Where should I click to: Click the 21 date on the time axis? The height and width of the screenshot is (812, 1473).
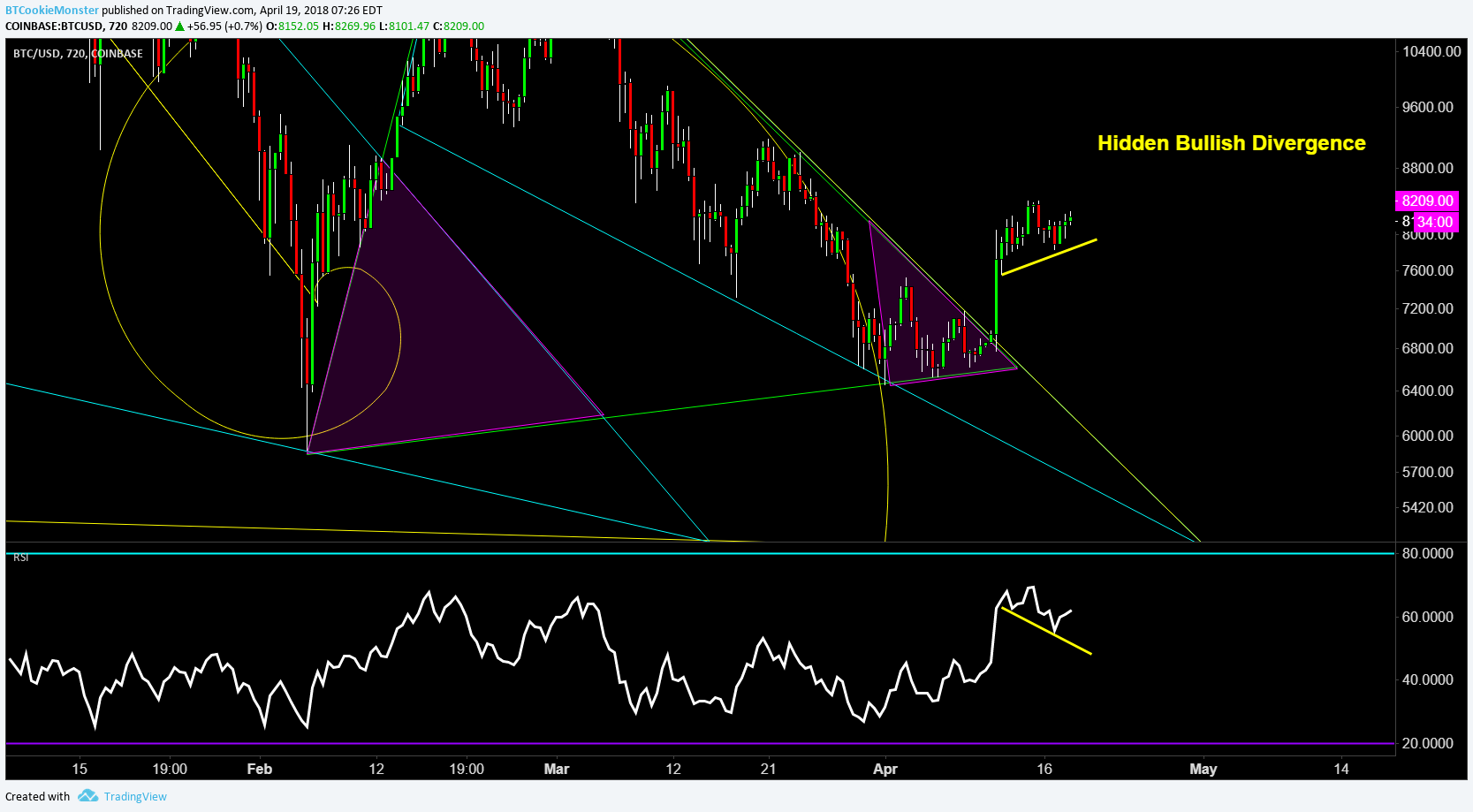pos(769,769)
